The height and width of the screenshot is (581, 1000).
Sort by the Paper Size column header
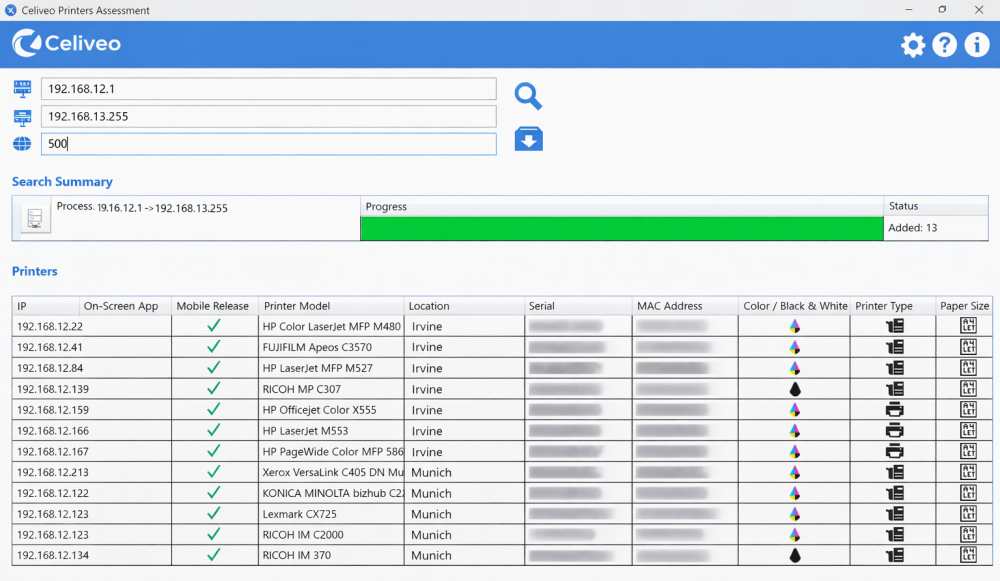tap(964, 306)
